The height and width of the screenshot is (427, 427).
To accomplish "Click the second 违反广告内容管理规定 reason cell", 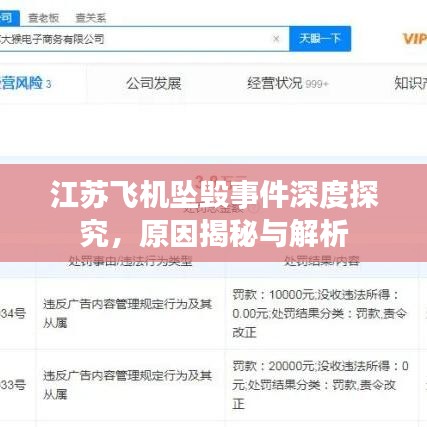I will pos(131,385).
